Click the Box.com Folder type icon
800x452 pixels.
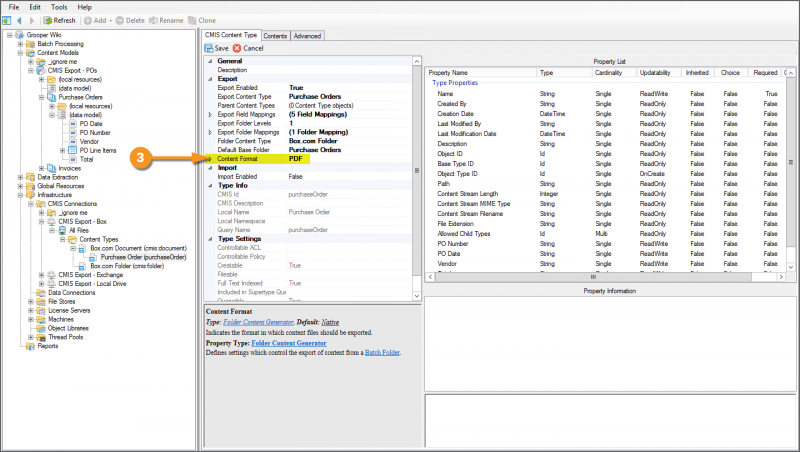[82, 266]
